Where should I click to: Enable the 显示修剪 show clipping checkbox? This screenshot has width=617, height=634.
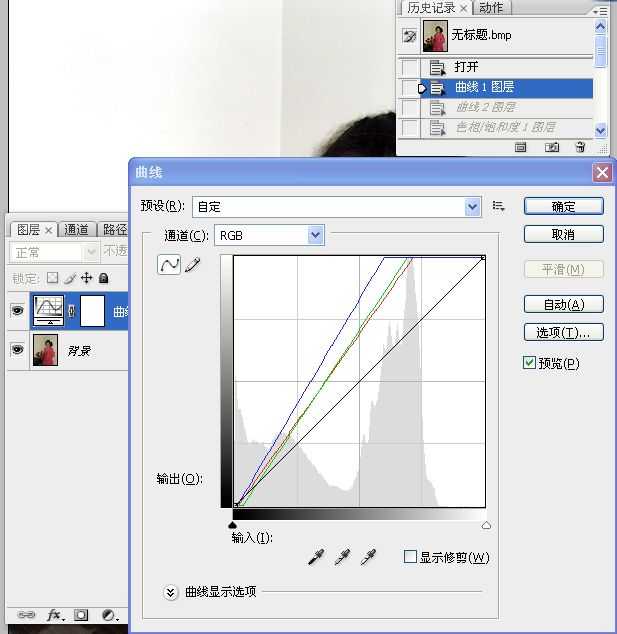click(x=410, y=556)
